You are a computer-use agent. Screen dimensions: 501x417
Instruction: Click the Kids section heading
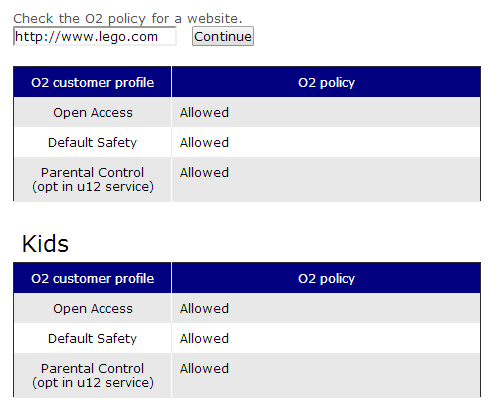45,244
